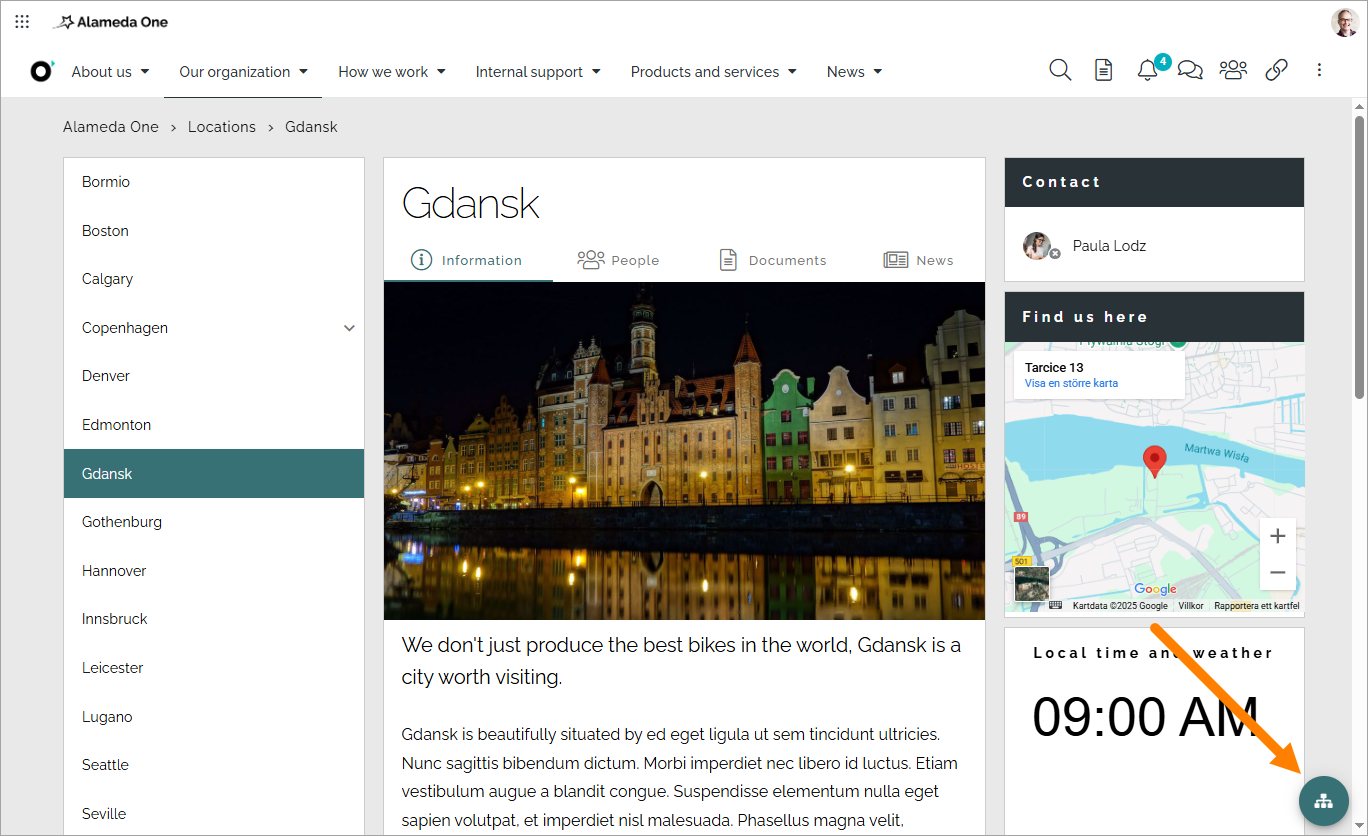
Task: Select Gothenburg in the locations list
Action: pyautogui.click(x=214, y=522)
